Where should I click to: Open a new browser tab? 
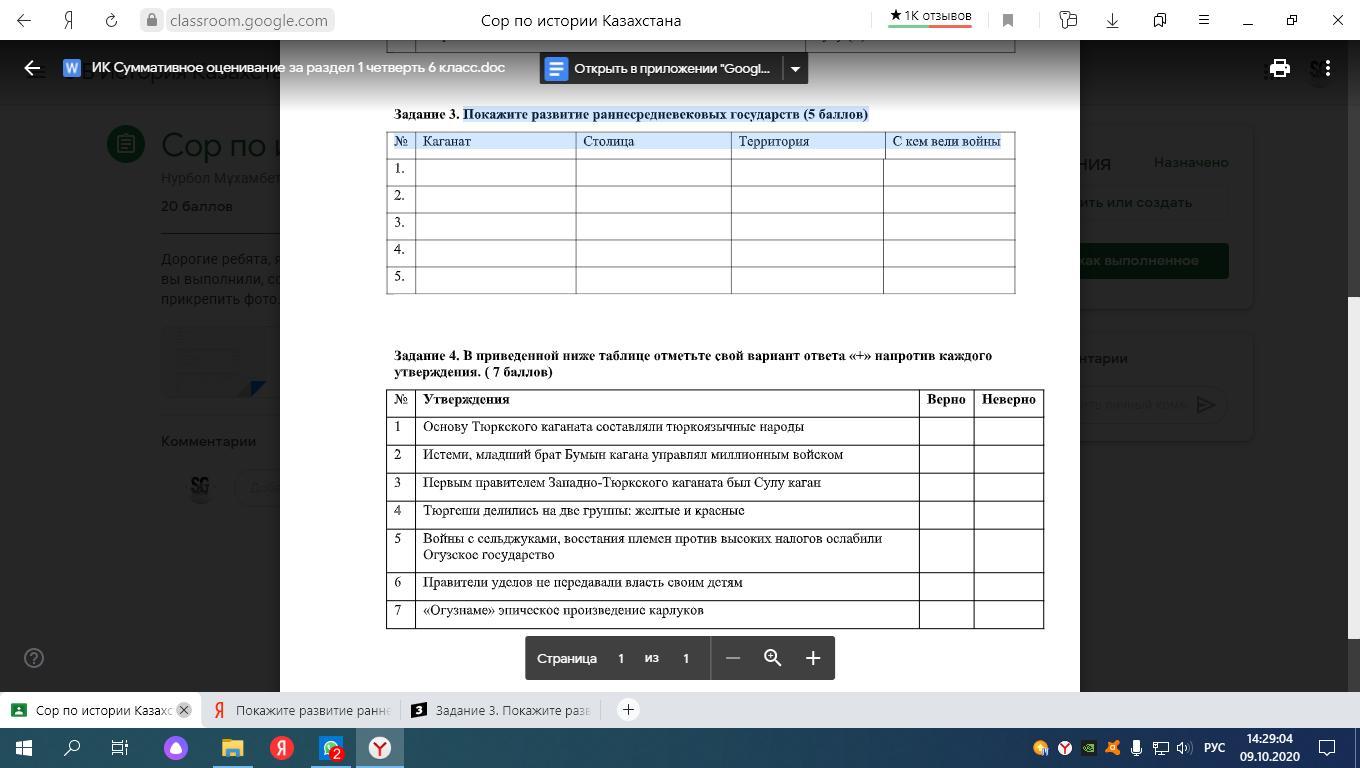point(628,710)
